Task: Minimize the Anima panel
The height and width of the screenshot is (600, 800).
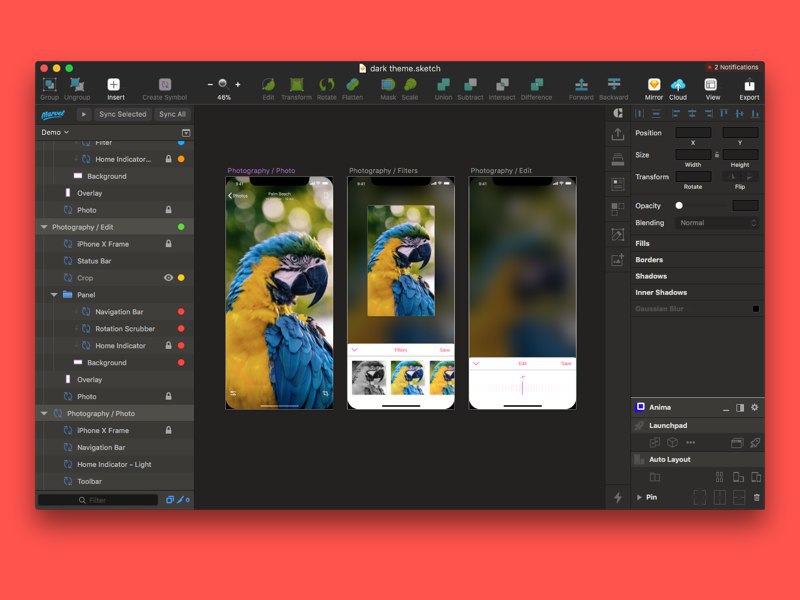Action: tap(726, 409)
